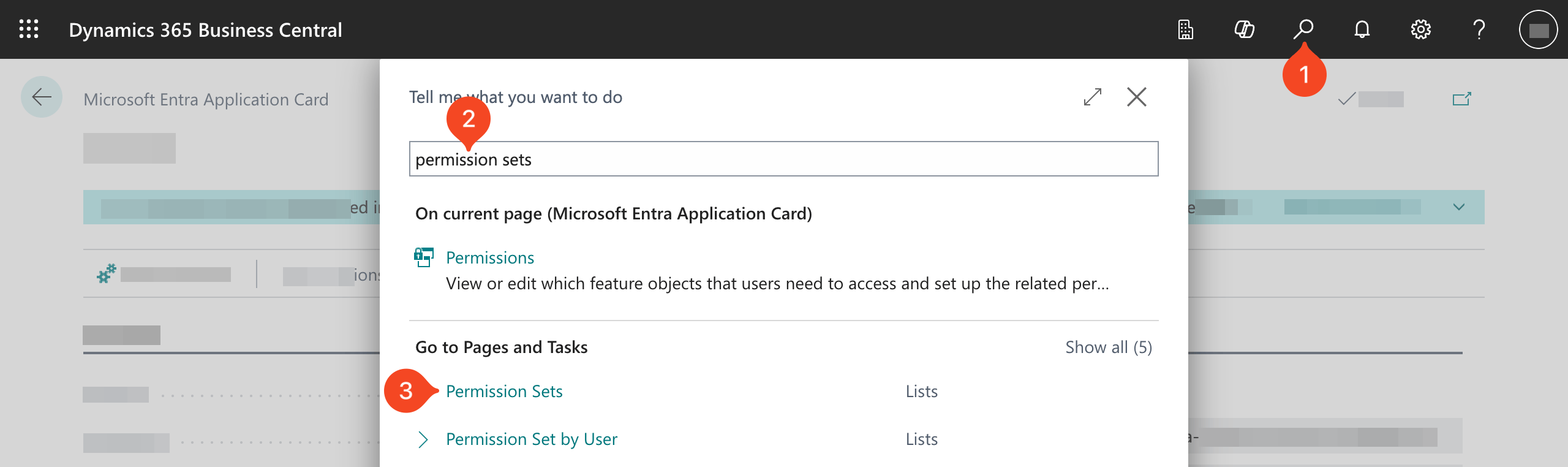Screen dimensions: 1568x467
Task: Open the help question mark
Action: [x=1479, y=29]
